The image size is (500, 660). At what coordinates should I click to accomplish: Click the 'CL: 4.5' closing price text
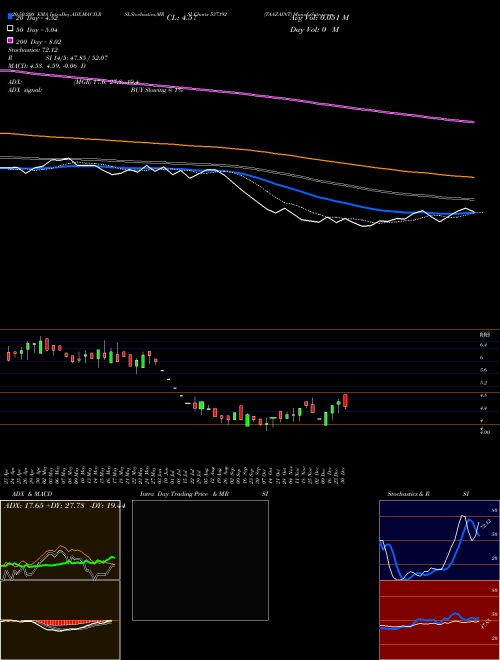point(181,18)
